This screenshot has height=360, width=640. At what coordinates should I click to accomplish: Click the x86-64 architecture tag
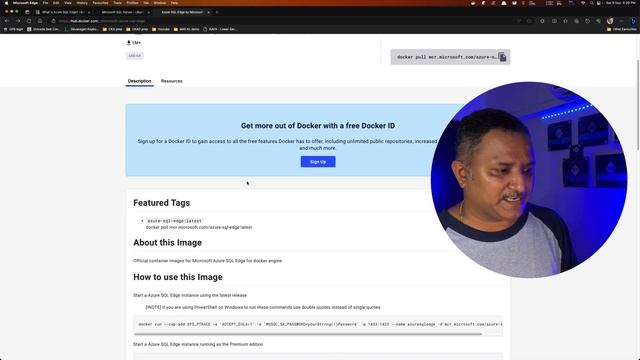point(135,56)
